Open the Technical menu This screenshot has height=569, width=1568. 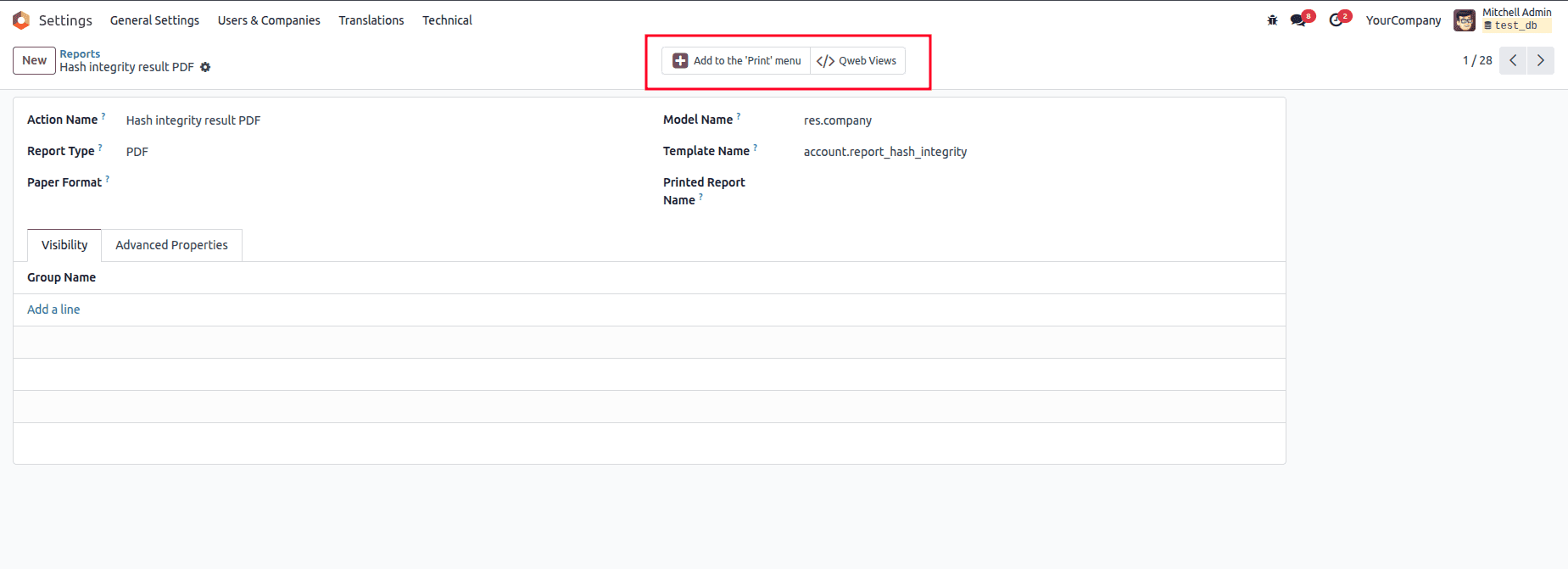pyautogui.click(x=447, y=20)
